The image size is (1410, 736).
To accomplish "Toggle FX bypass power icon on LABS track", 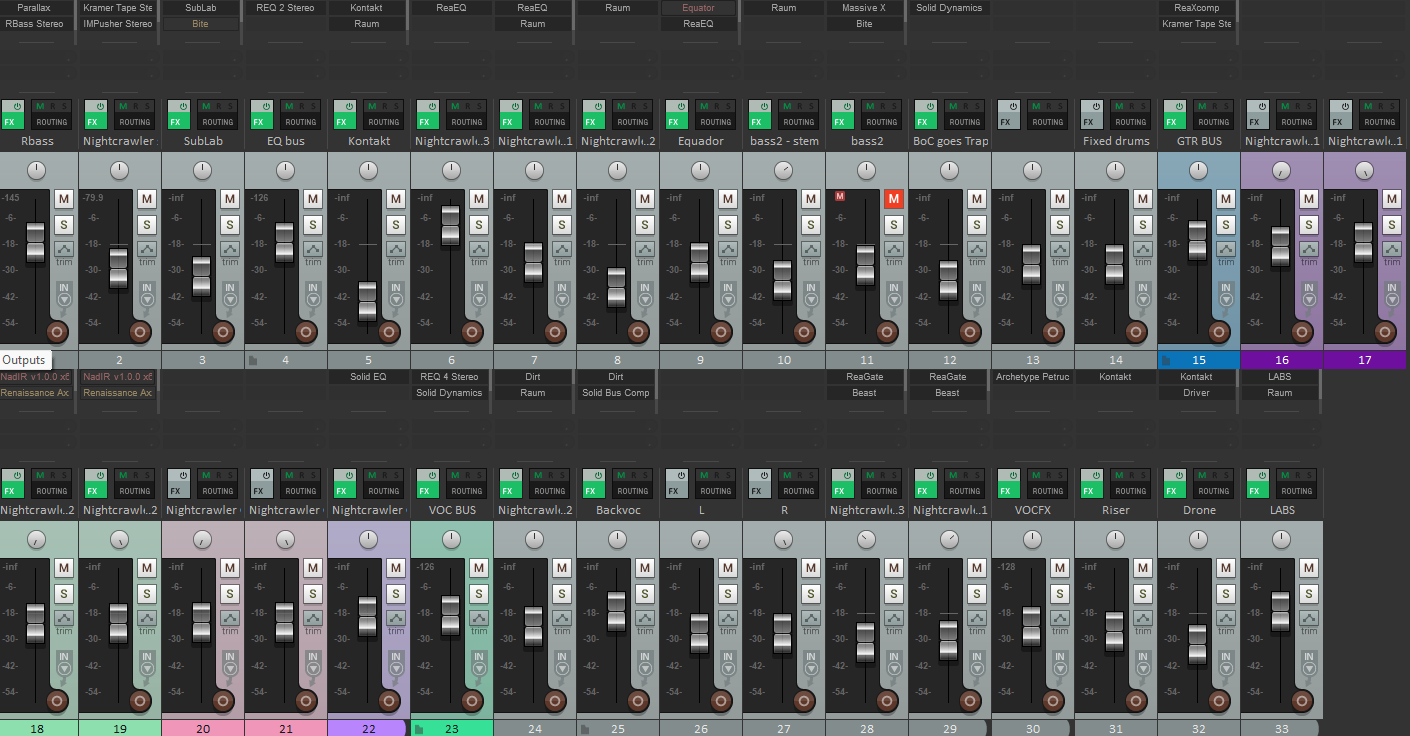I will click(1262, 475).
